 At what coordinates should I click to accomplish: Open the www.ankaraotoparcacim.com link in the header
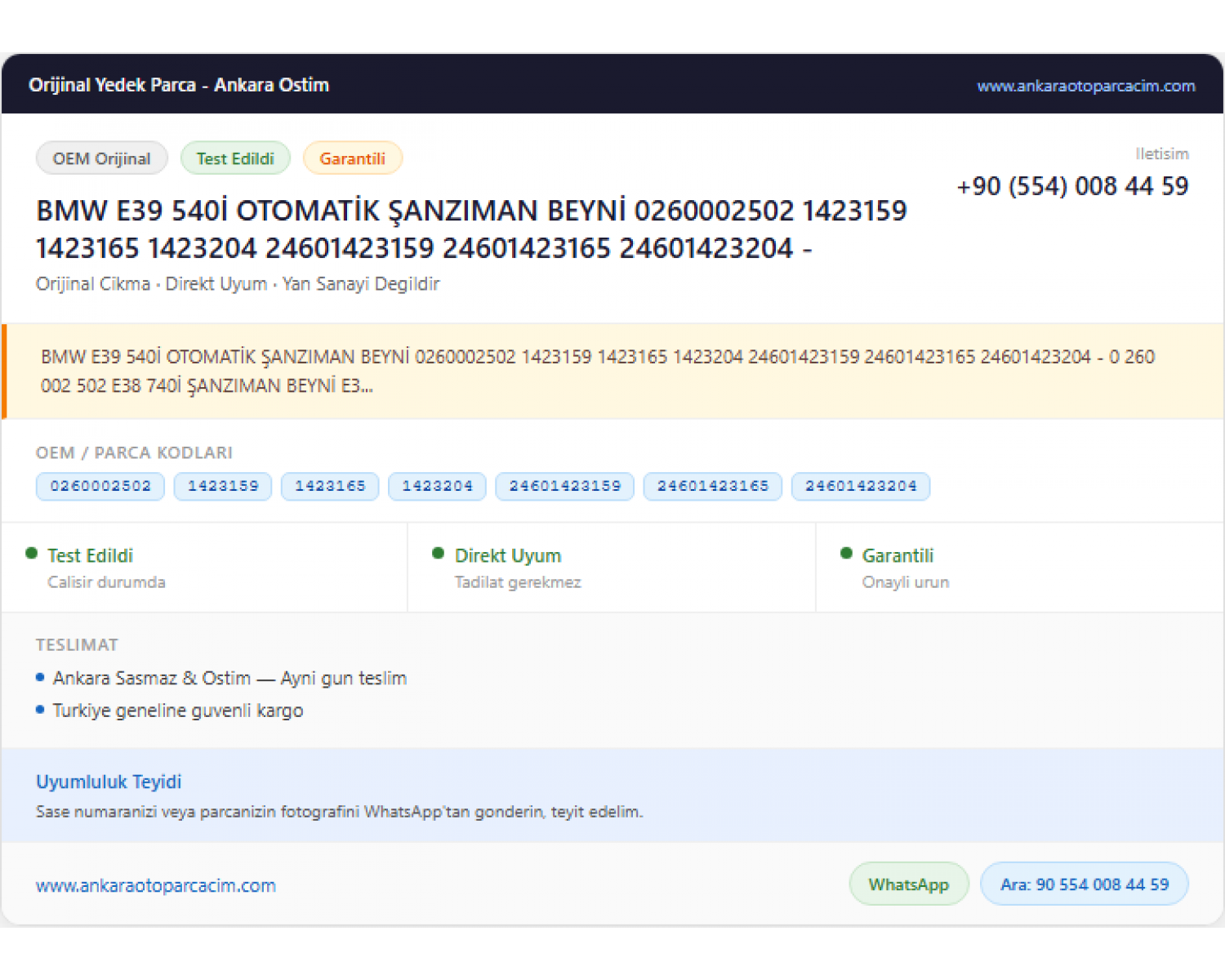pos(1085,86)
